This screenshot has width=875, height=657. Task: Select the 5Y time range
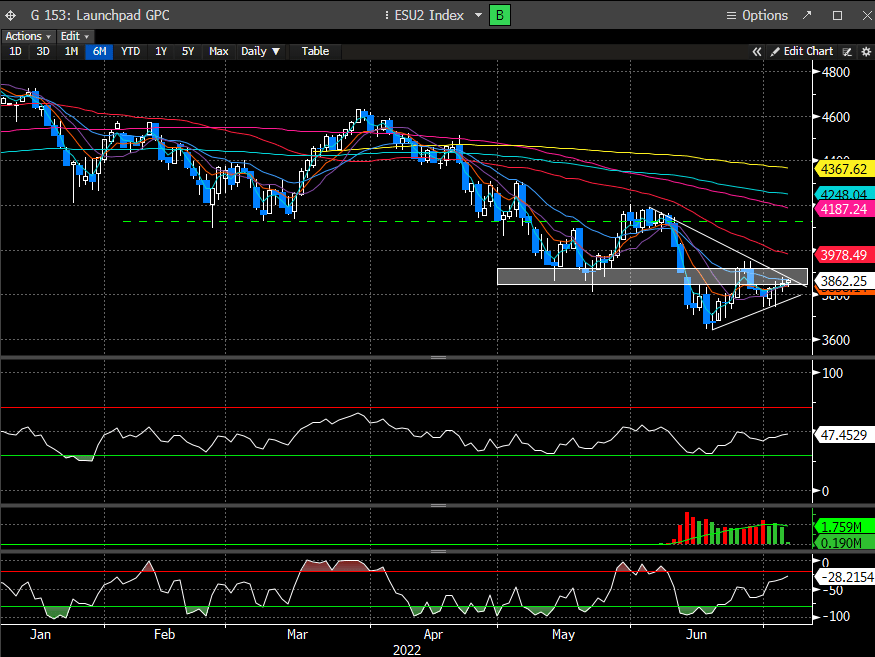coord(188,51)
